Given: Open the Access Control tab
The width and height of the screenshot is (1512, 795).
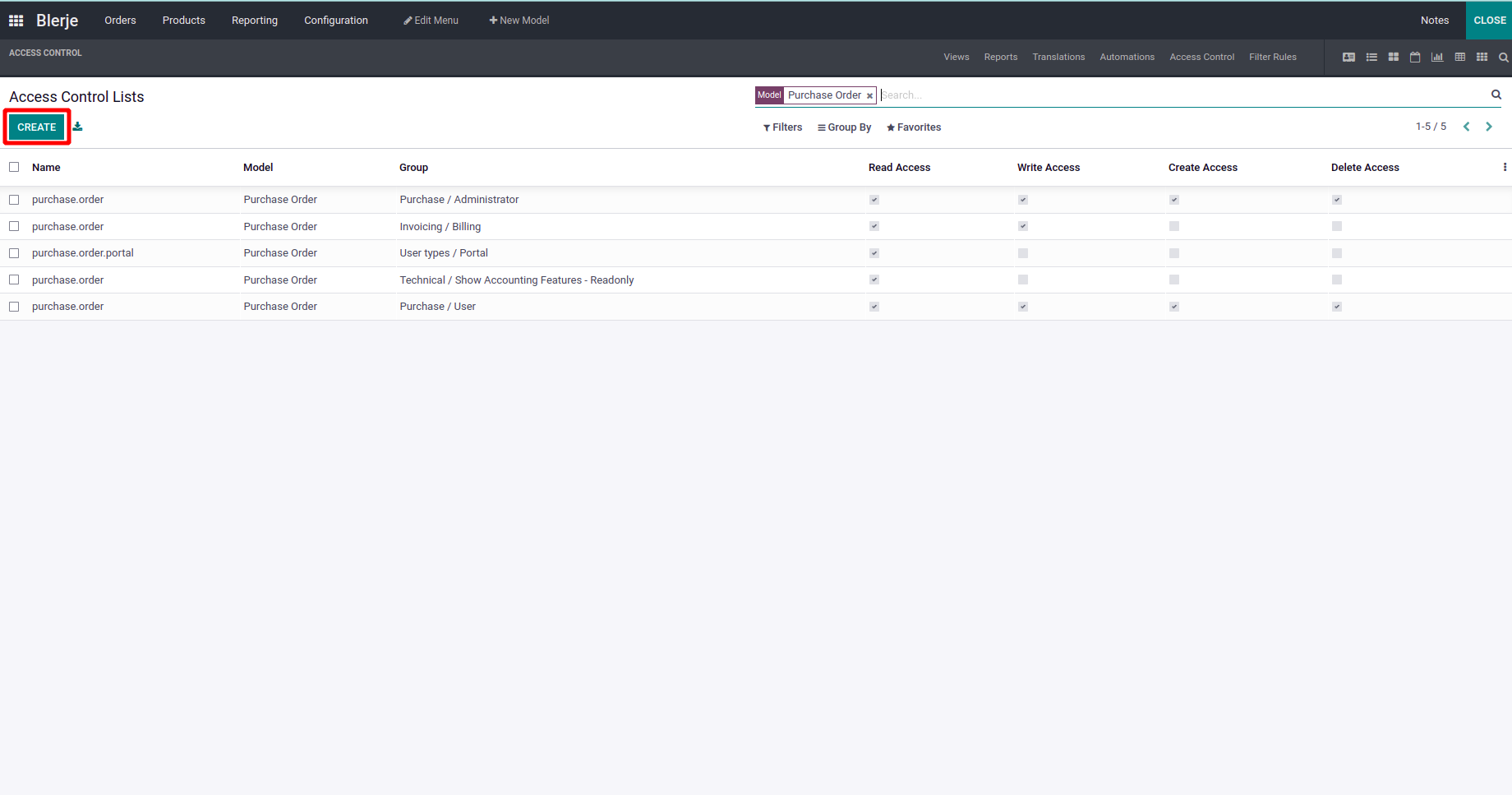Looking at the screenshot, I should (1201, 58).
